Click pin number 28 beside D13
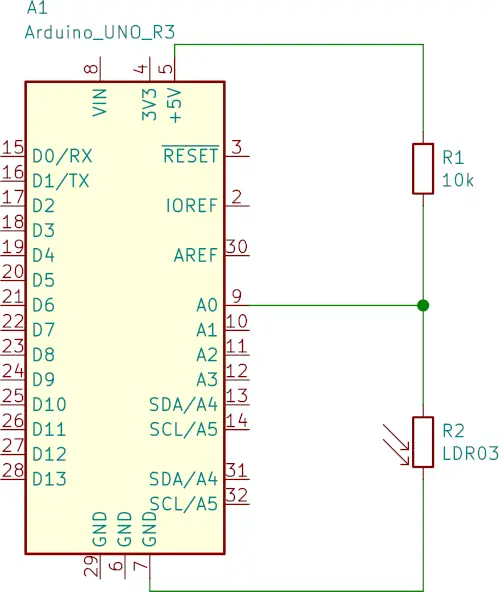500x592 pixels. coord(13,470)
